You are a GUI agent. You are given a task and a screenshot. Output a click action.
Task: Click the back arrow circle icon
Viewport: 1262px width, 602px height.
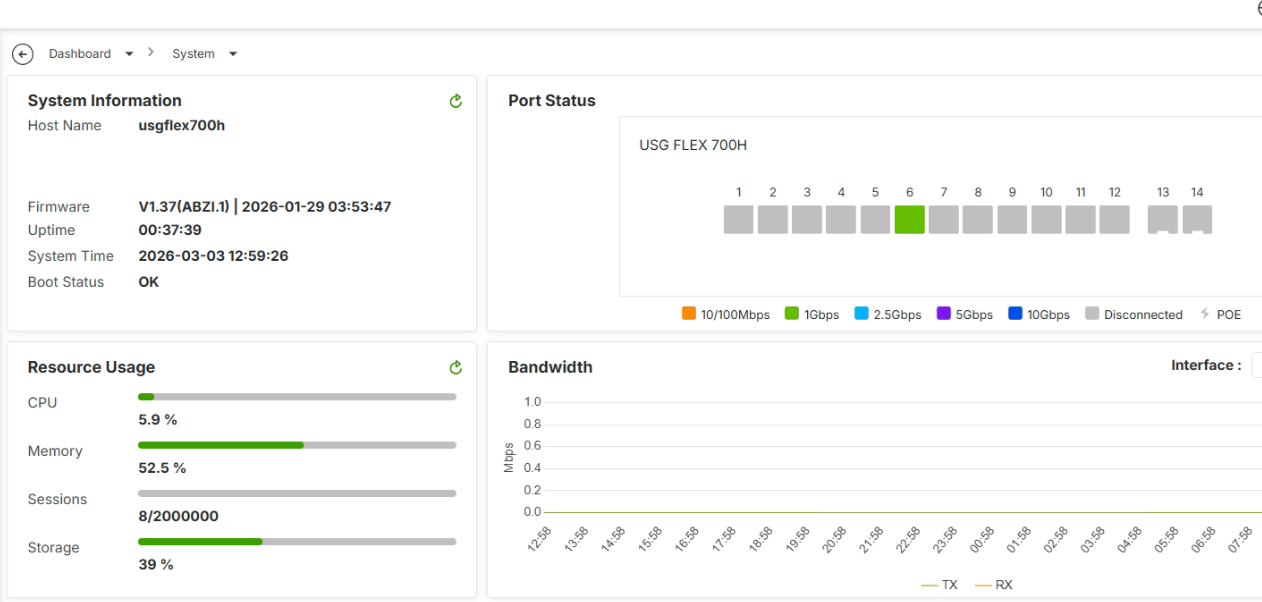tap(23, 54)
